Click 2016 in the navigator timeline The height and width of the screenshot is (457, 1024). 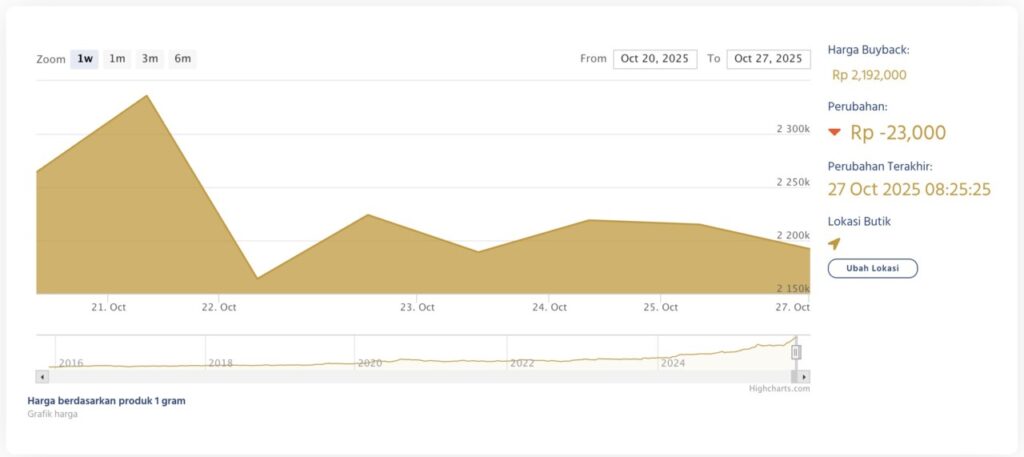70,363
